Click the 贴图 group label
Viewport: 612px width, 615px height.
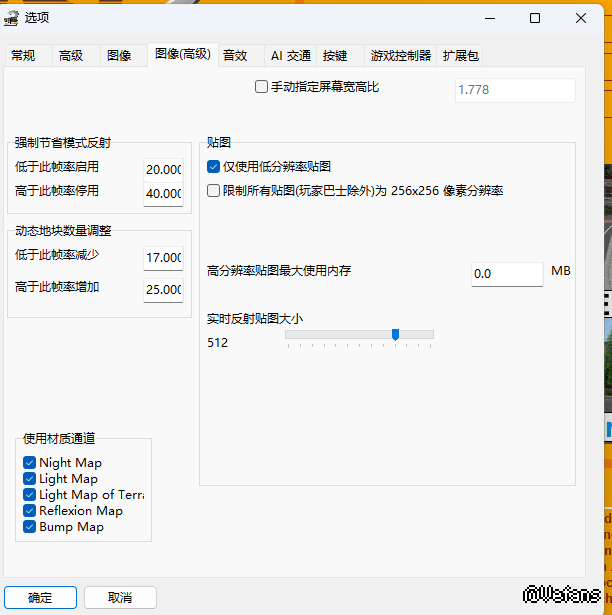click(x=219, y=142)
